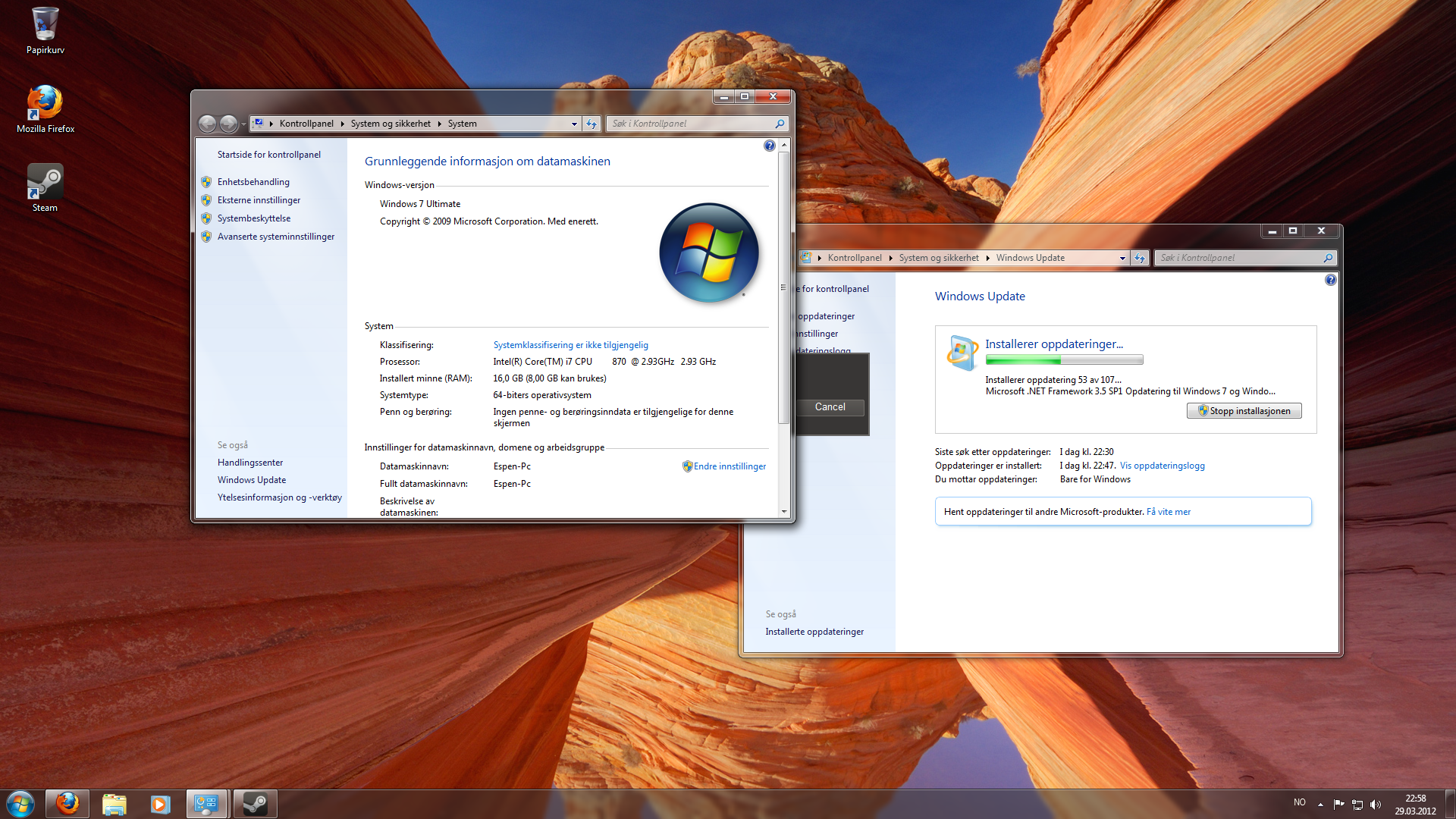This screenshot has height=819, width=1456.
Task: Open help in the Windows Update window
Action: coord(1330,280)
